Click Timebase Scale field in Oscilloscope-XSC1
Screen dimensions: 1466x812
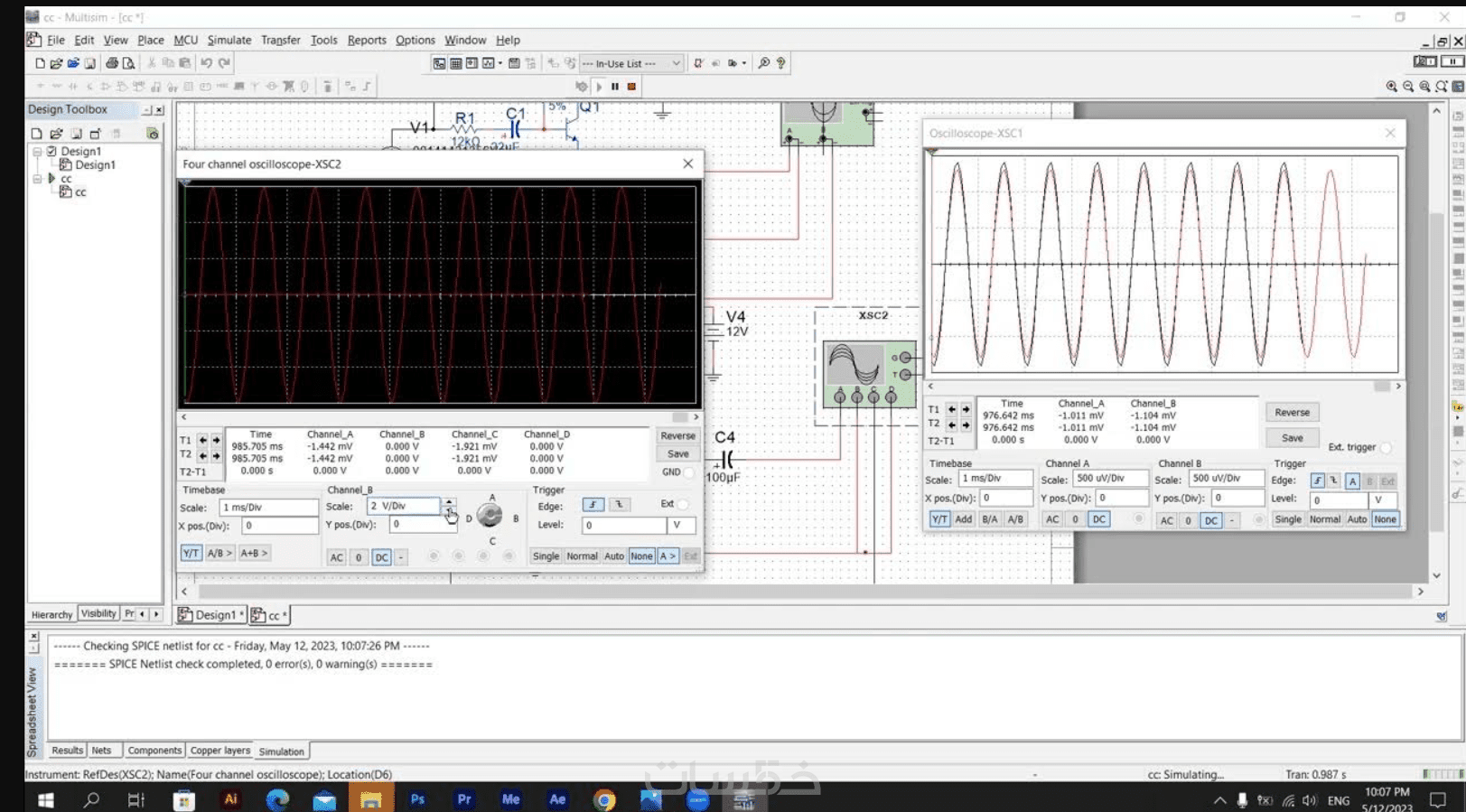994,478
